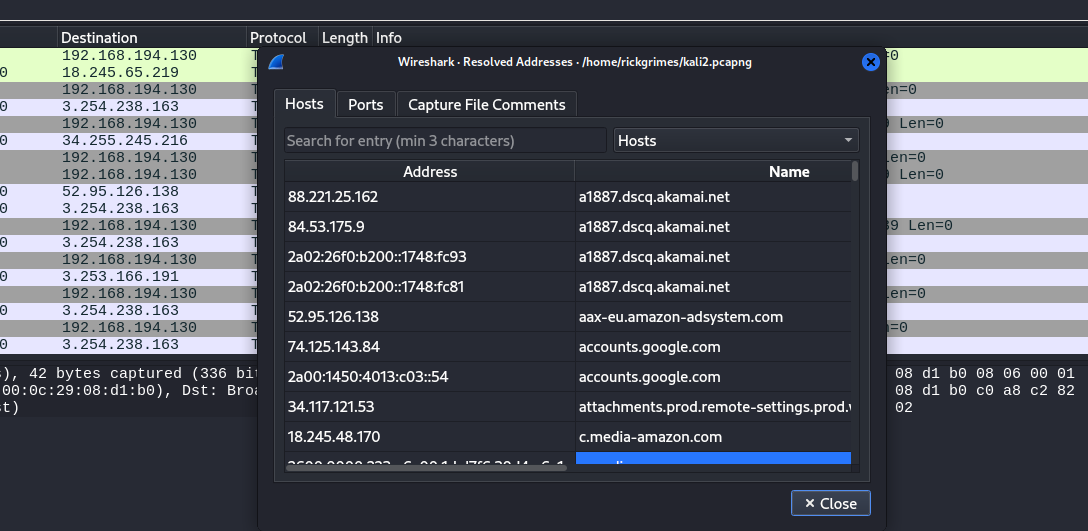
Task: Click the aax-eu.amazon-adsystem.com host name
Action: coord(680,317)
